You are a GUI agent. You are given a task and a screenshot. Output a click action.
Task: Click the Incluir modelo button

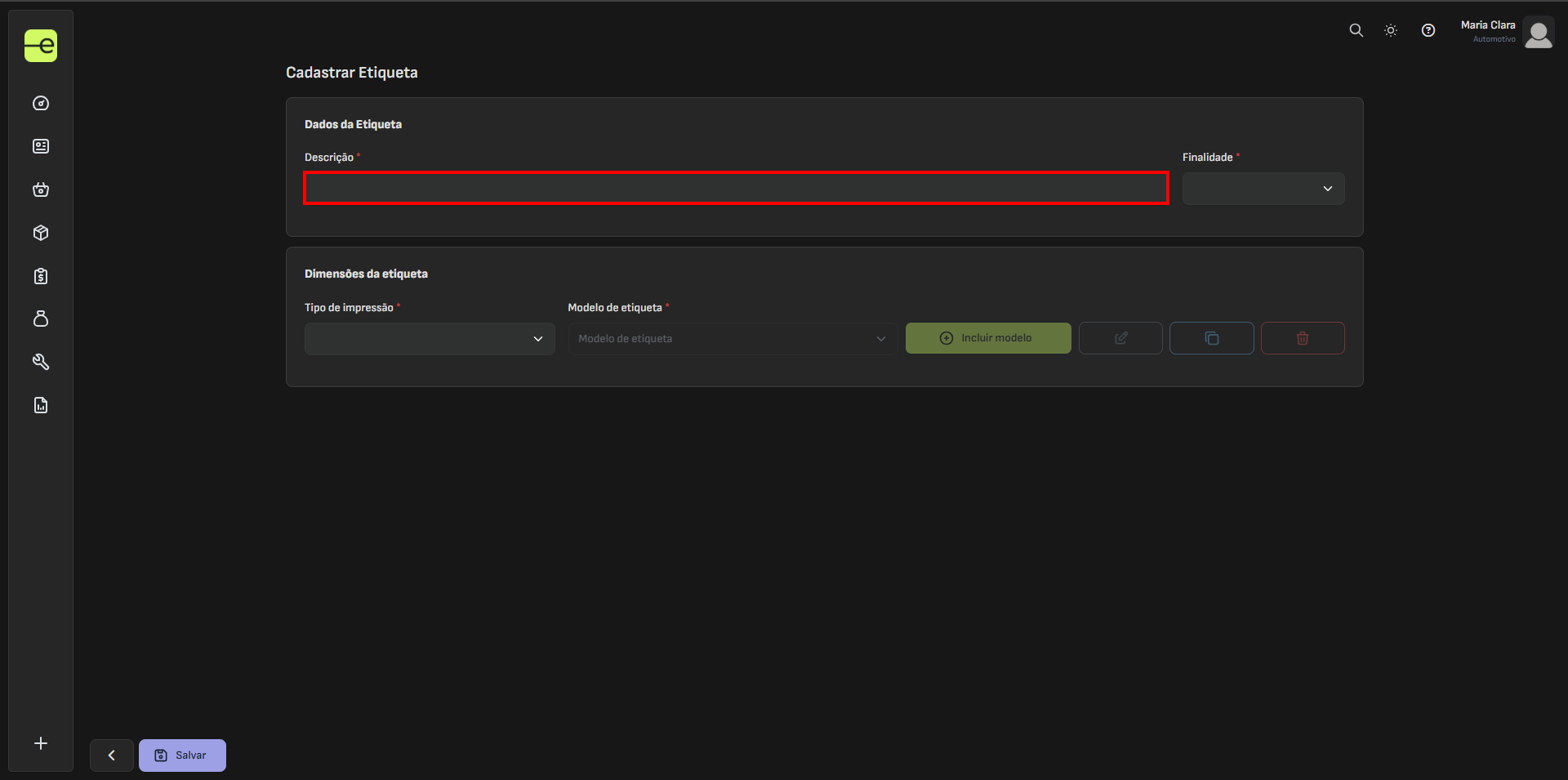[988, 338]
